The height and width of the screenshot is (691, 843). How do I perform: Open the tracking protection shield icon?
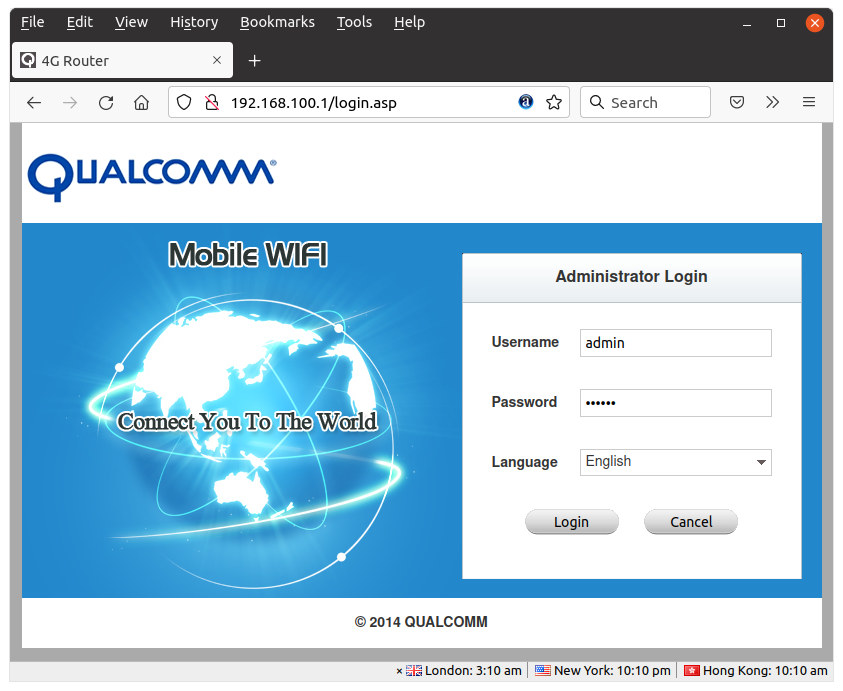184,102
